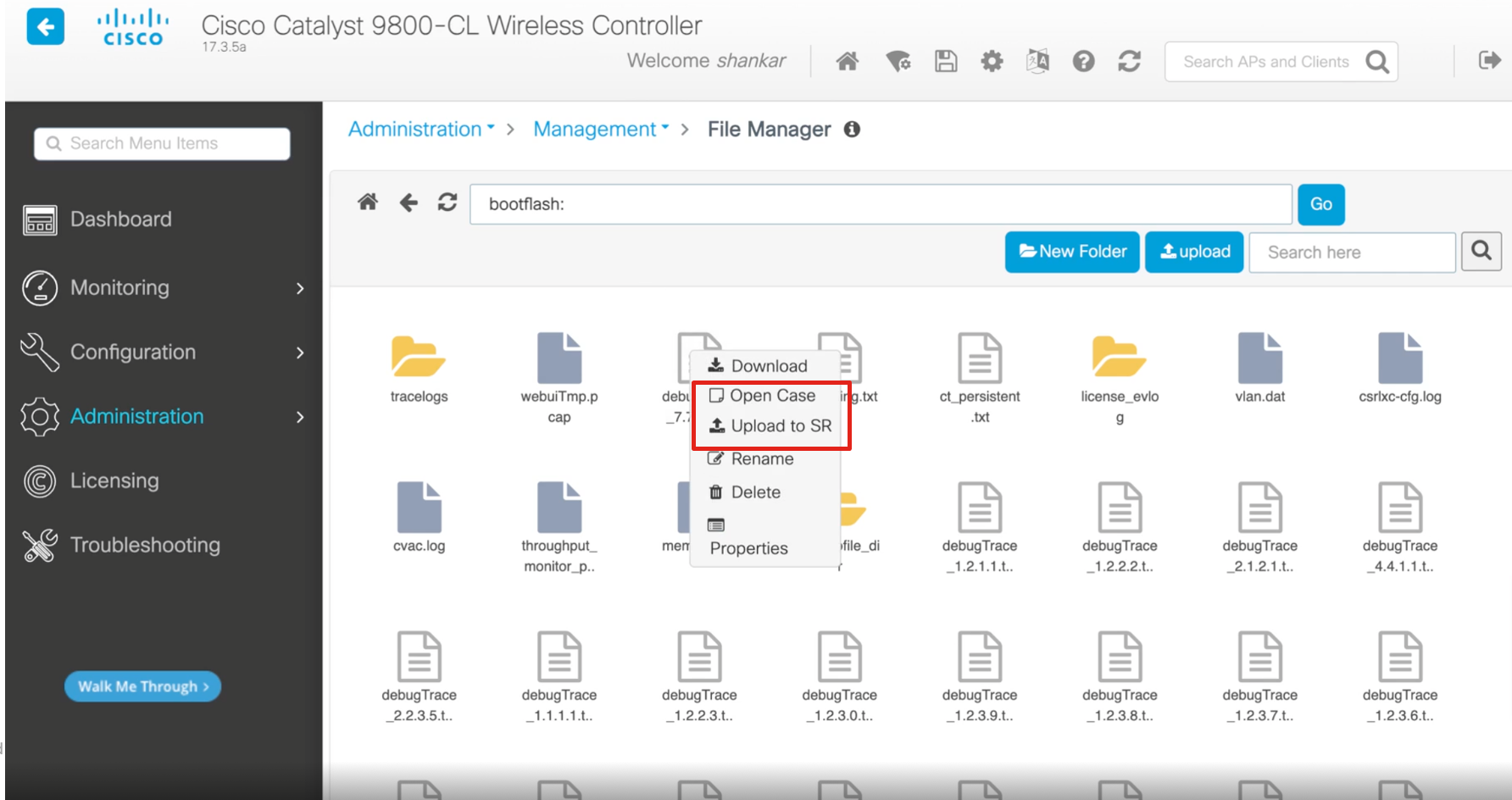Save configuration using the floppy disk icon
1512x800 pixels.
[x=946, y=61]
